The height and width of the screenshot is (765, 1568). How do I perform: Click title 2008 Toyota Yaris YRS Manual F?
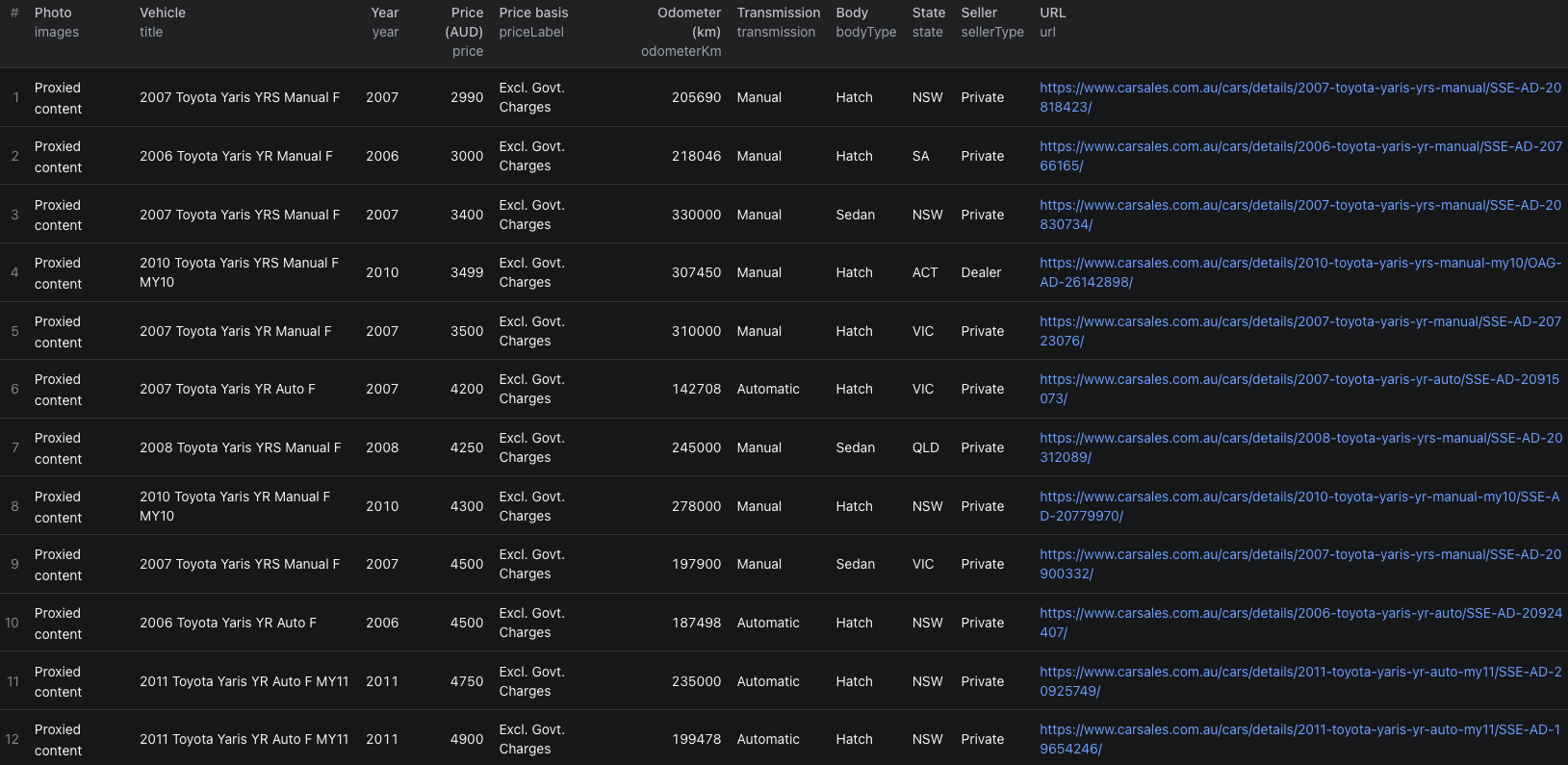(x=240, y=447)
